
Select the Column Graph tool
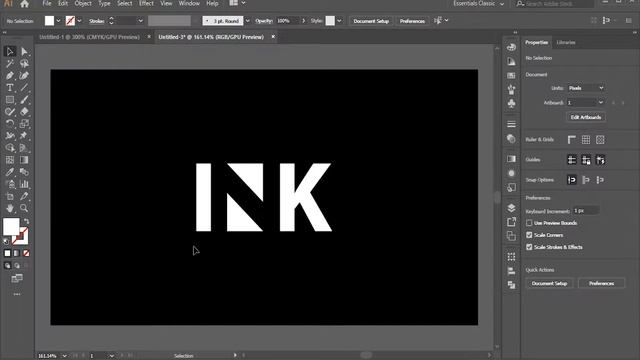[24, 184]
